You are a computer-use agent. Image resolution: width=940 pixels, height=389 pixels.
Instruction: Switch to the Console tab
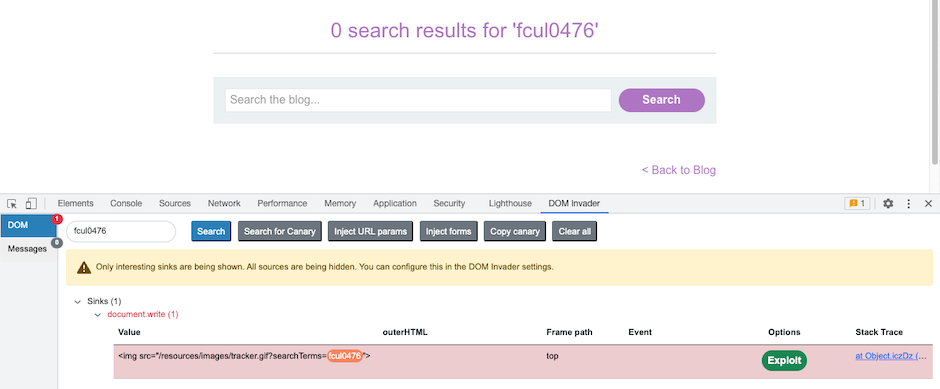click(126, 203)
